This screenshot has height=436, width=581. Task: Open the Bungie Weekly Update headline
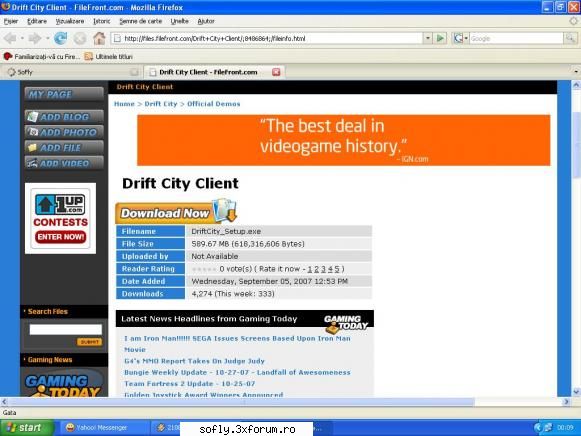pyautogui.click(x=237, y=372)
